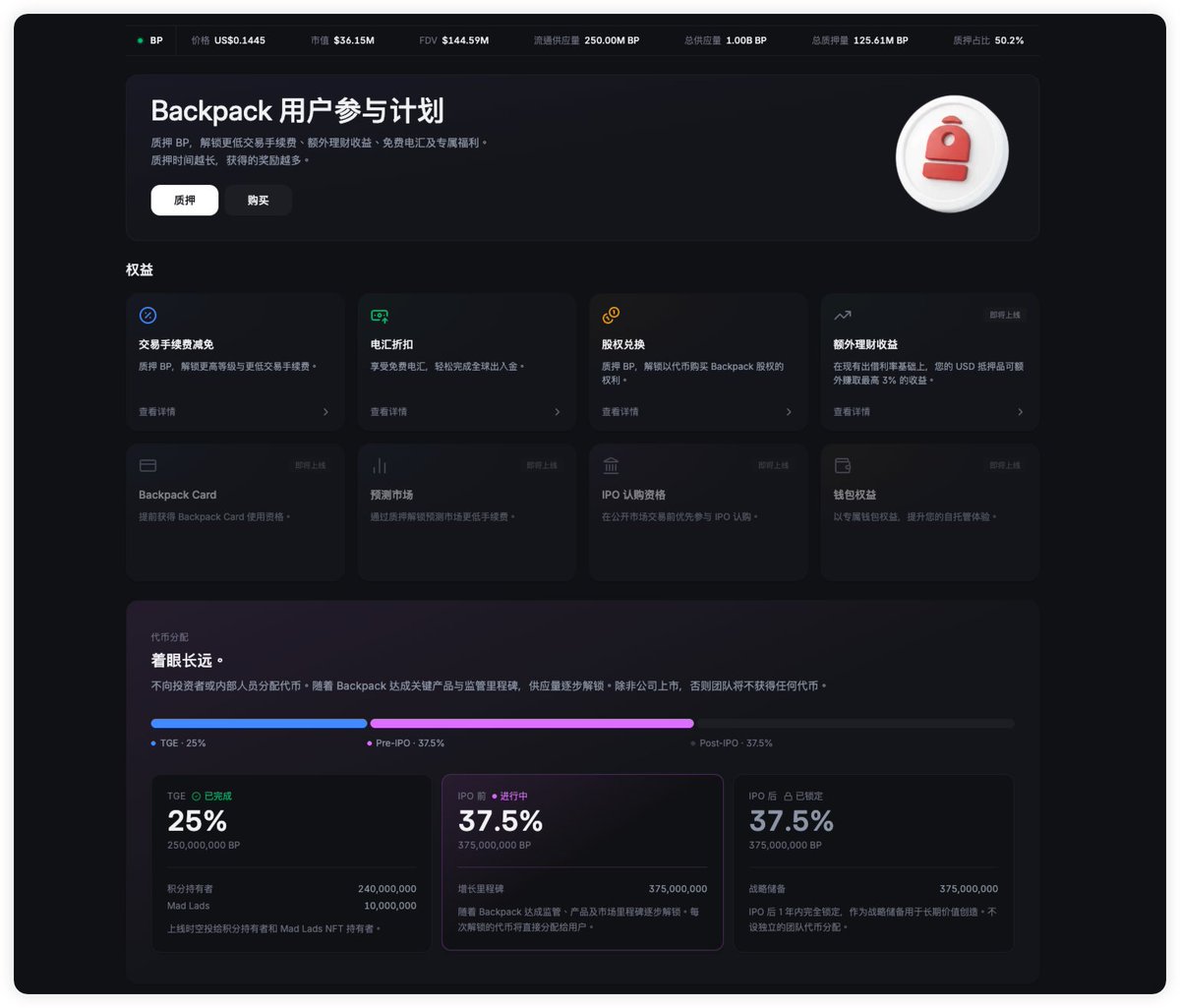Click the 37.5% figure in IPO 后 card
This screenshot has width=1180, height=1008.
792,821
